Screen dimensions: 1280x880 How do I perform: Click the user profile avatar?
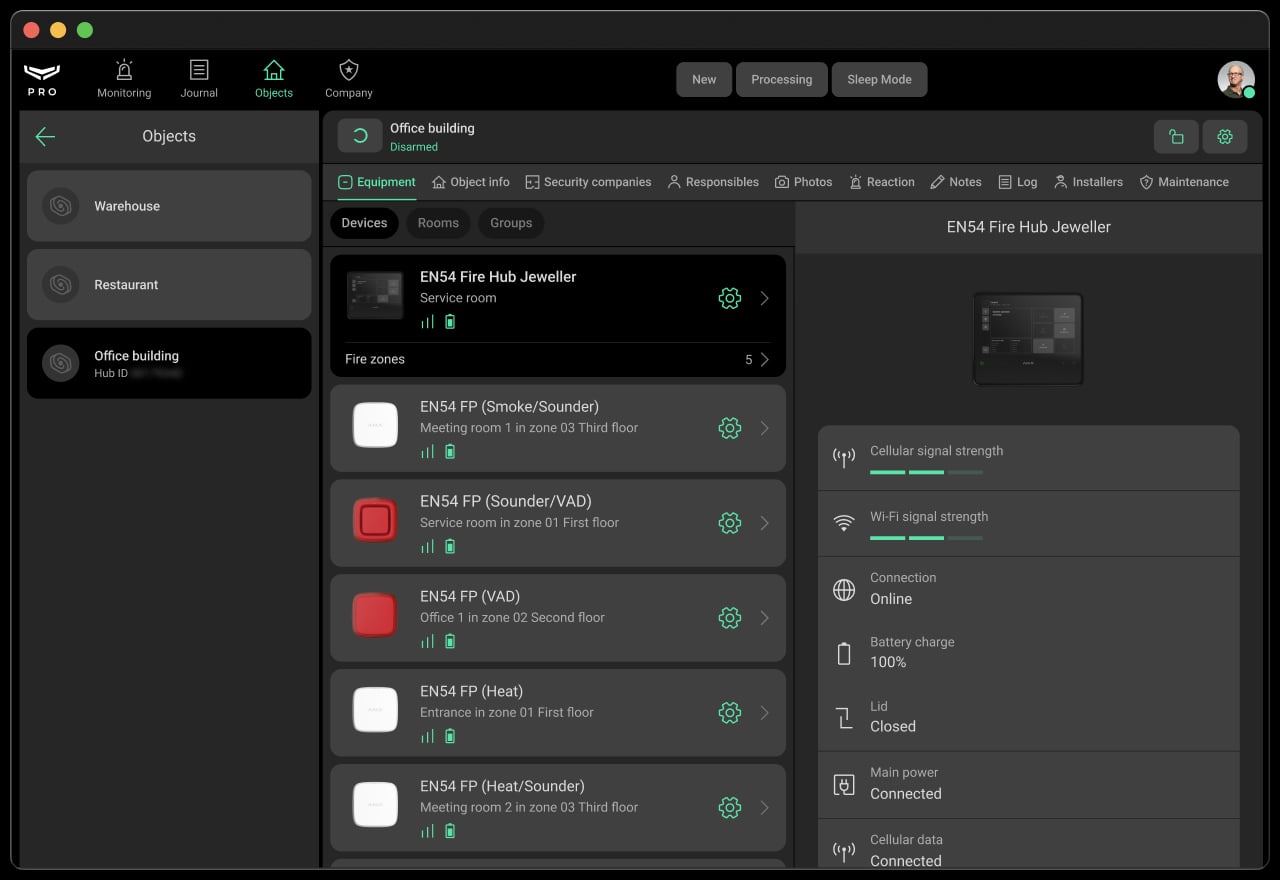(1235, 79)
